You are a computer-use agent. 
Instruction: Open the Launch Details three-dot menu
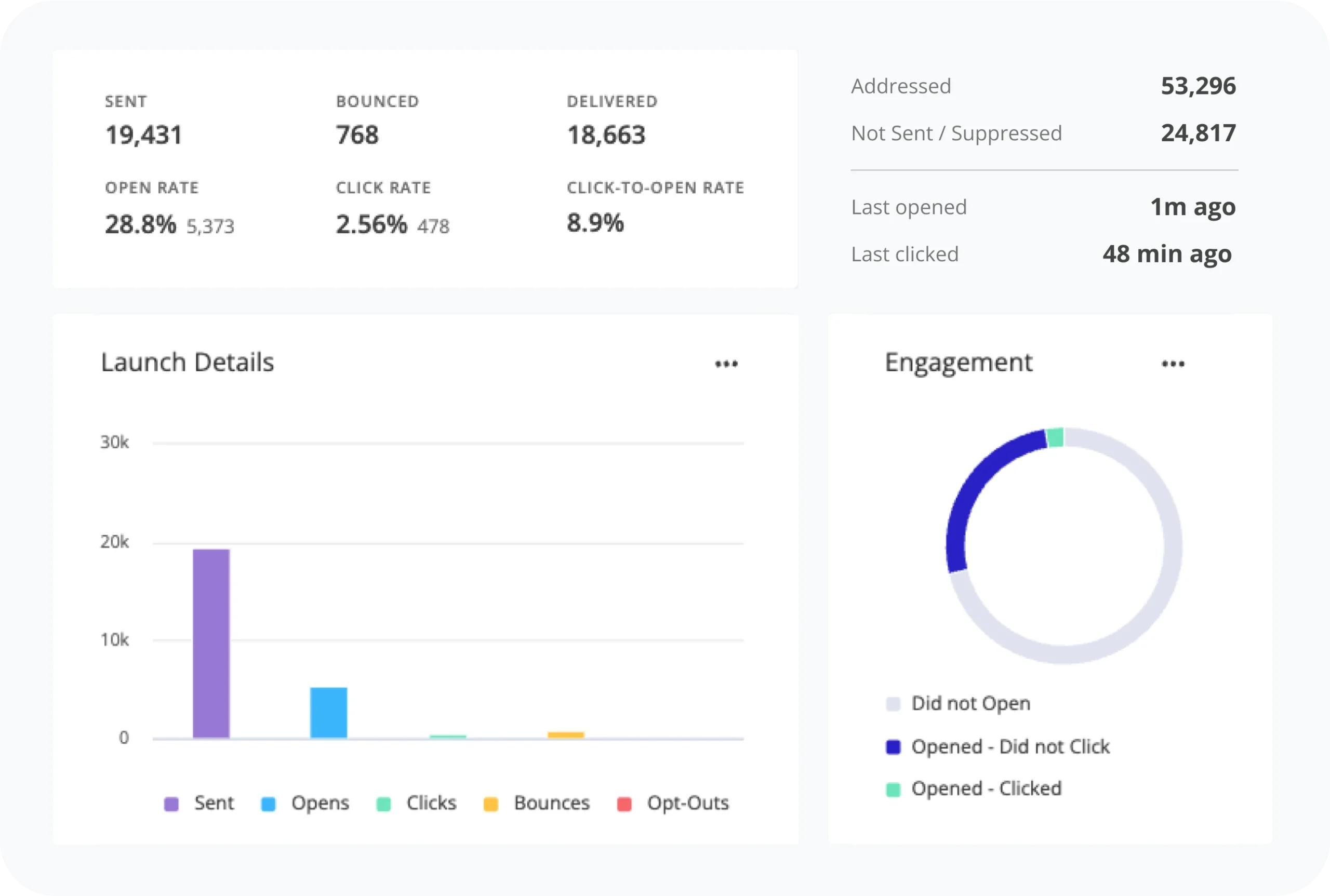(726, 364)
